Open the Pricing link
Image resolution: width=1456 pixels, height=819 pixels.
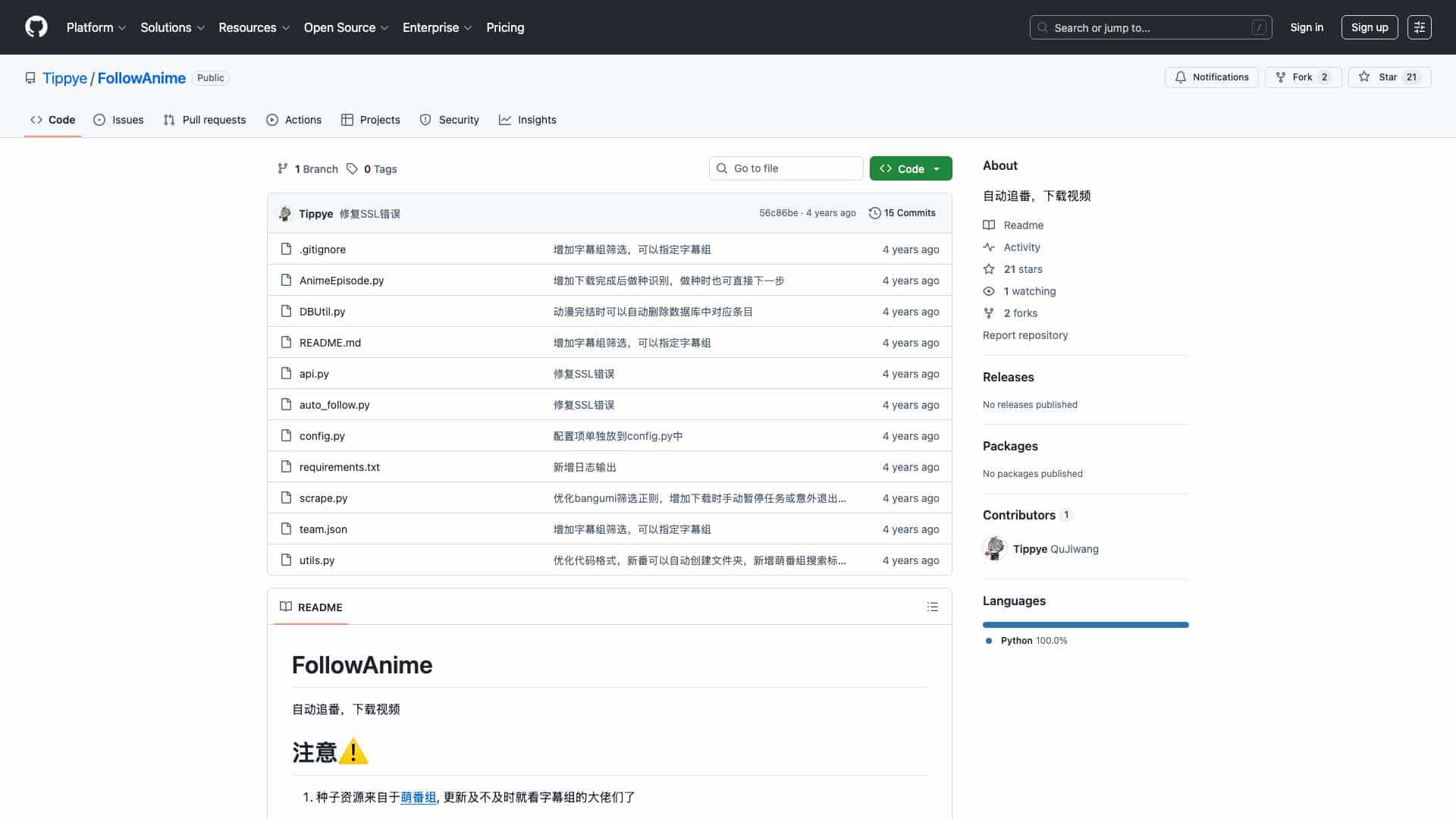tap(505, 27)
